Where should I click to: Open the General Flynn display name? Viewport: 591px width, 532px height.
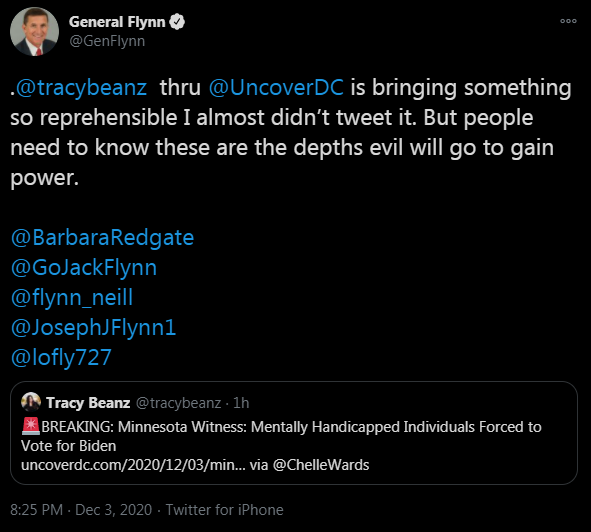(117, 22)
